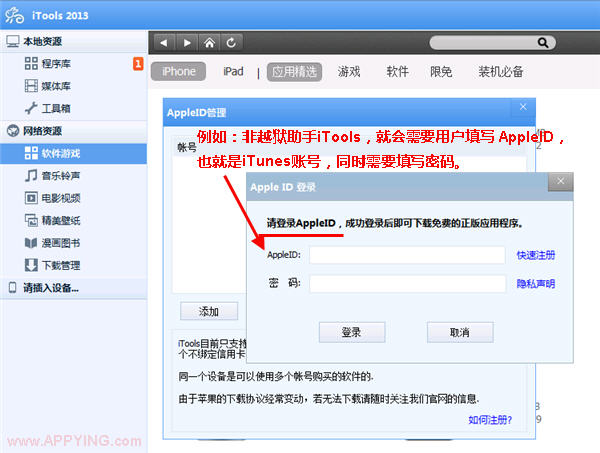Click the forward navigation arrow
This screenshot has width=600, height=453.
(x=186, y=42)
